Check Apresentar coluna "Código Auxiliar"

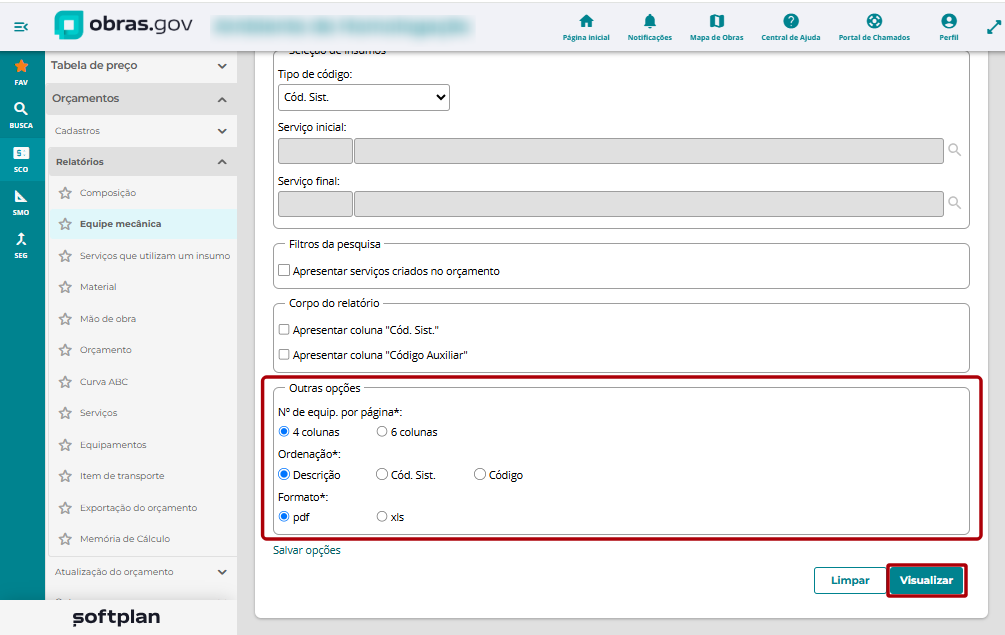point(284,354)
